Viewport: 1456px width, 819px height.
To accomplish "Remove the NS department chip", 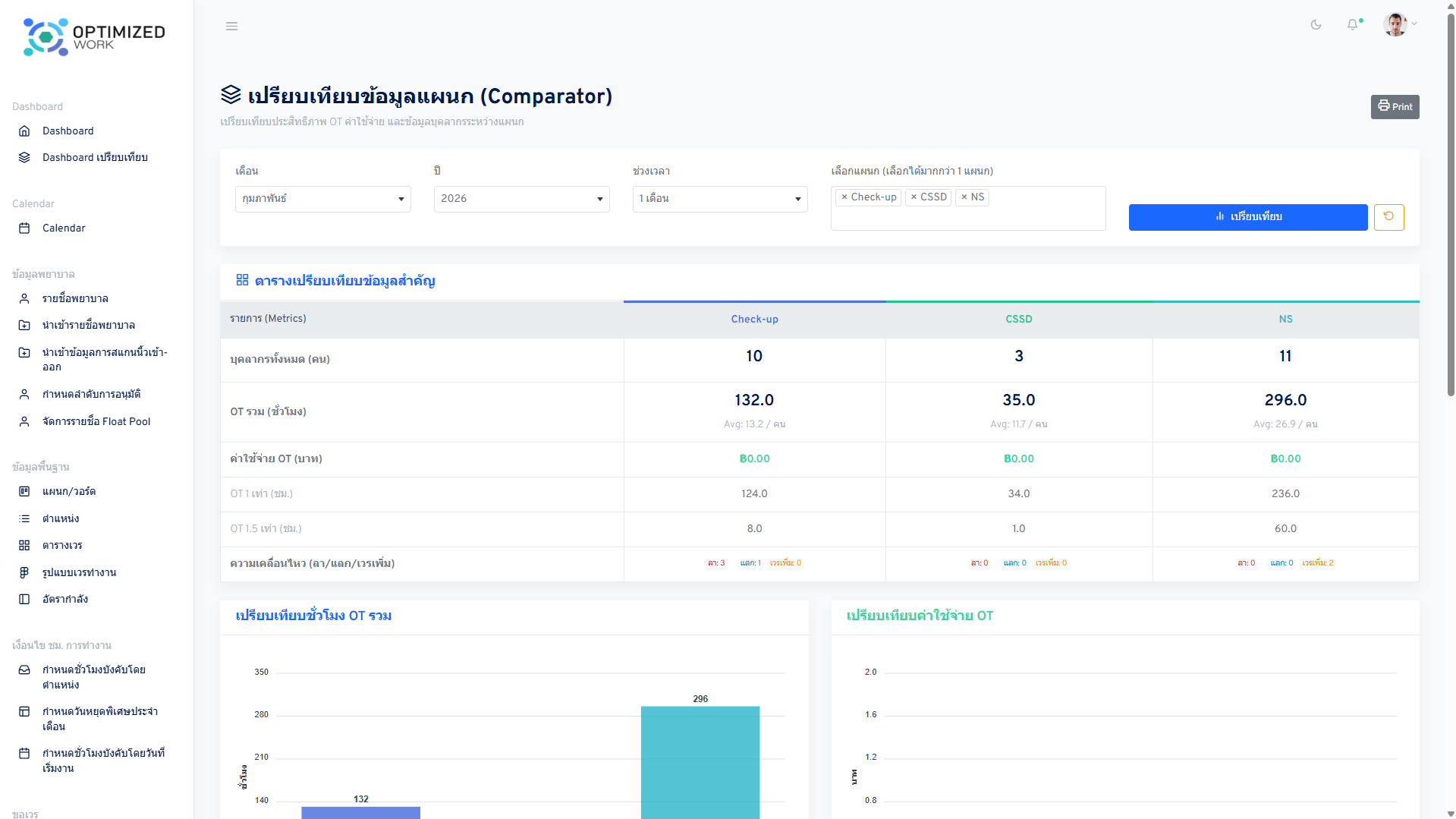I will pyautogui.click(x=964, y=197).
